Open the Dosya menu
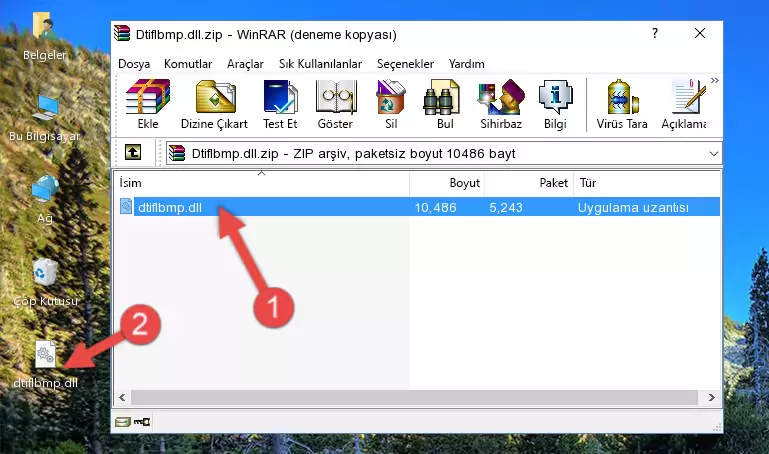 point(134,64)
